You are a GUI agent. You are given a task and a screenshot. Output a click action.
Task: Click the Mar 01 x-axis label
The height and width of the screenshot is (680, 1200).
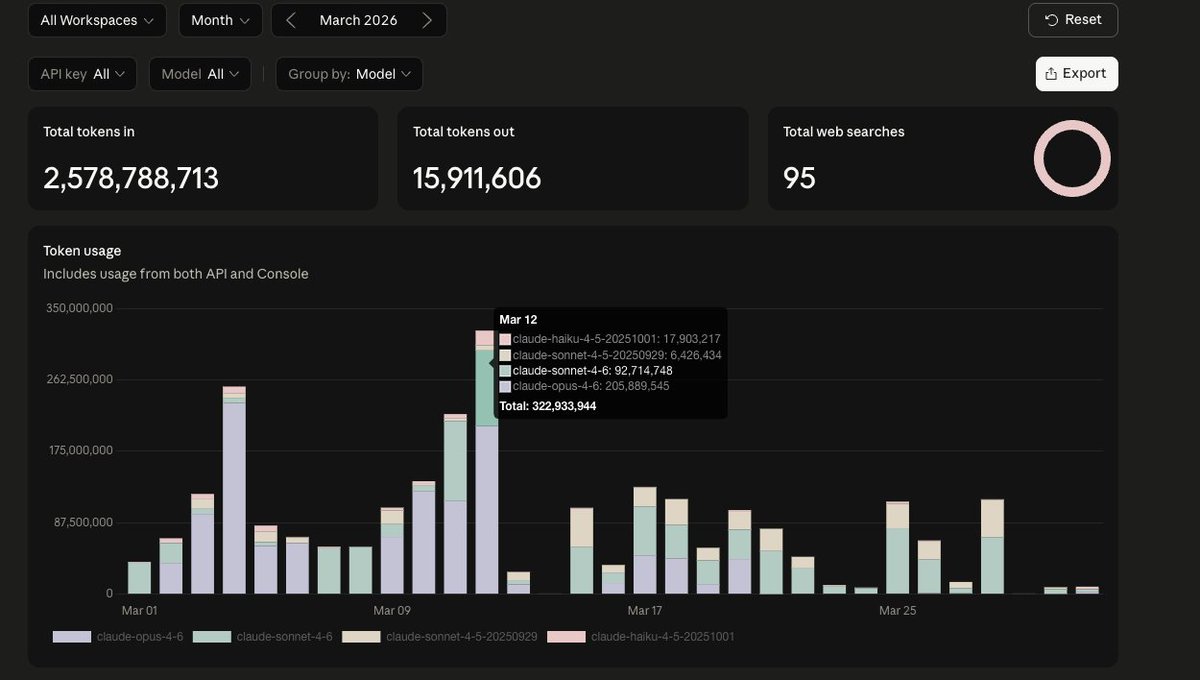point(139,610)
